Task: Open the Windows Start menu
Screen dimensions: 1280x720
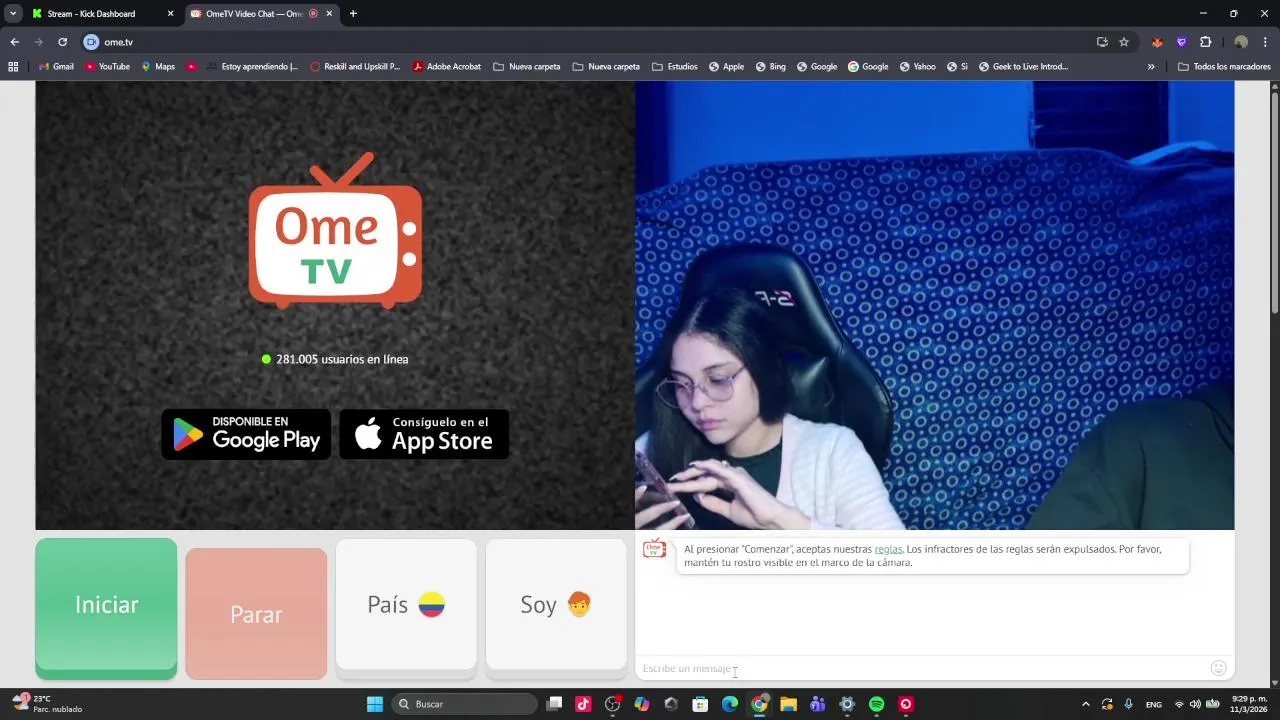Action: tap(375, 704)
